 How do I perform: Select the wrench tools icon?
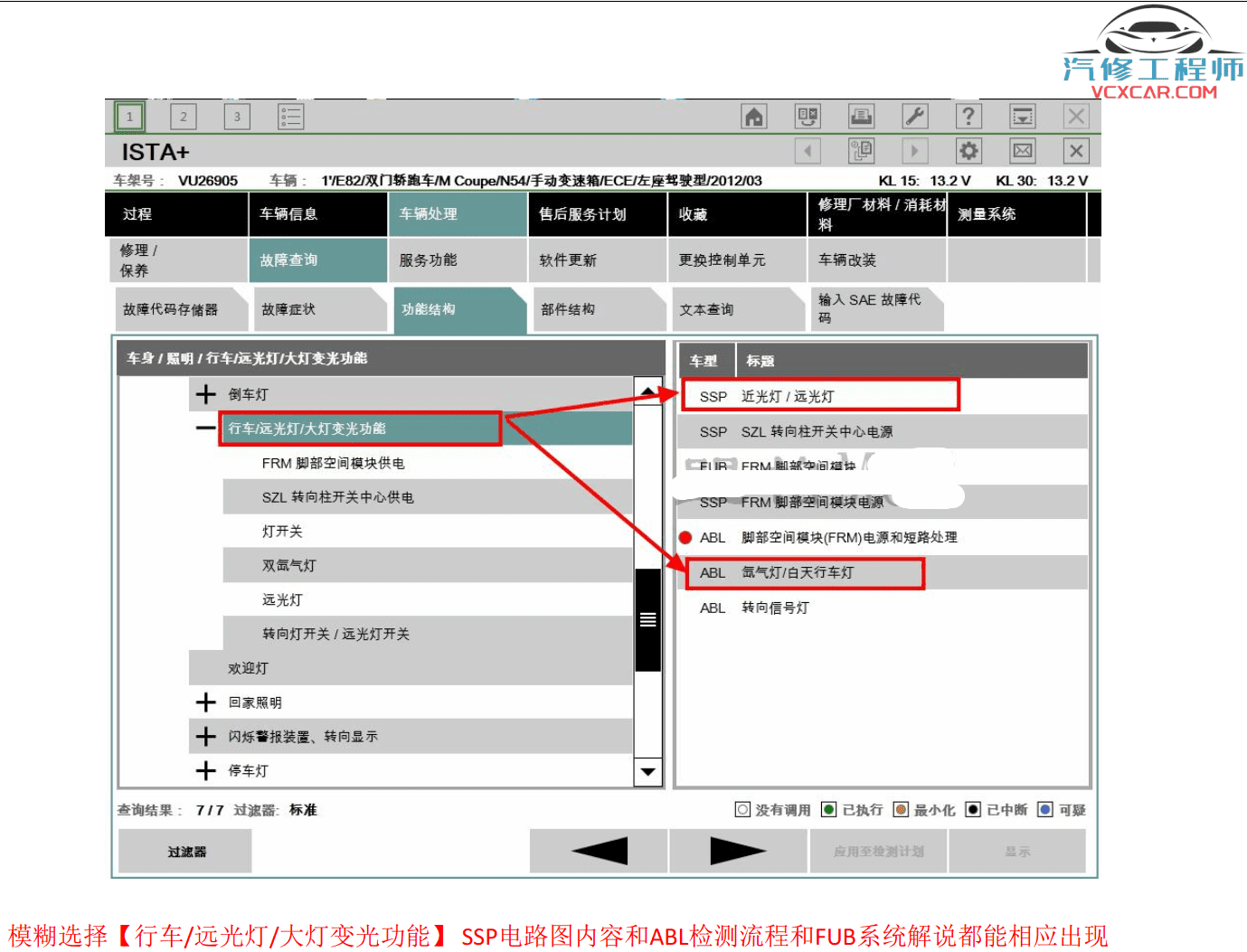[915, 116]
